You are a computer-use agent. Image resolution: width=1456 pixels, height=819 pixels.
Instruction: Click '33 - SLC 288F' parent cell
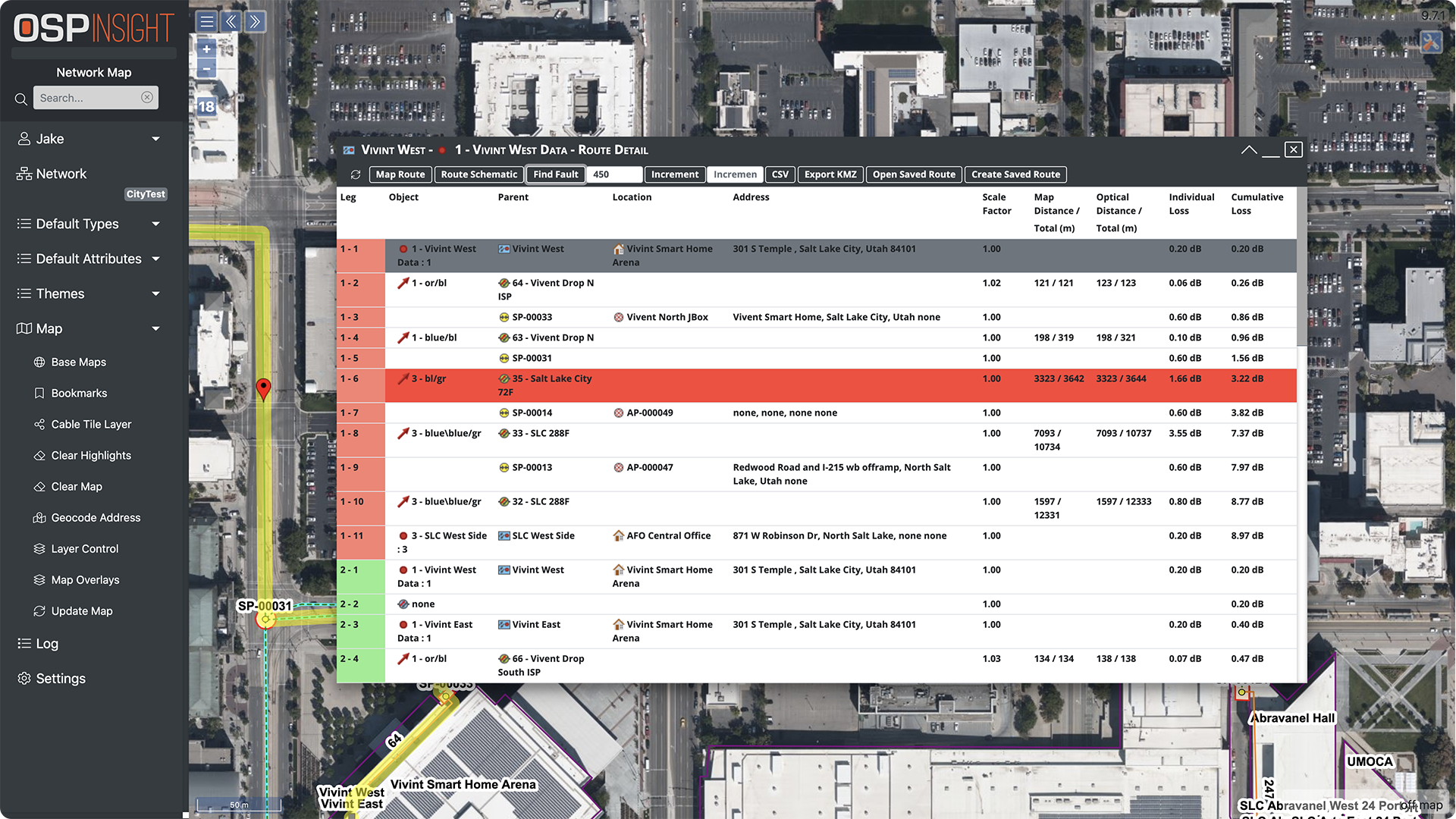[x=534, y=434]
